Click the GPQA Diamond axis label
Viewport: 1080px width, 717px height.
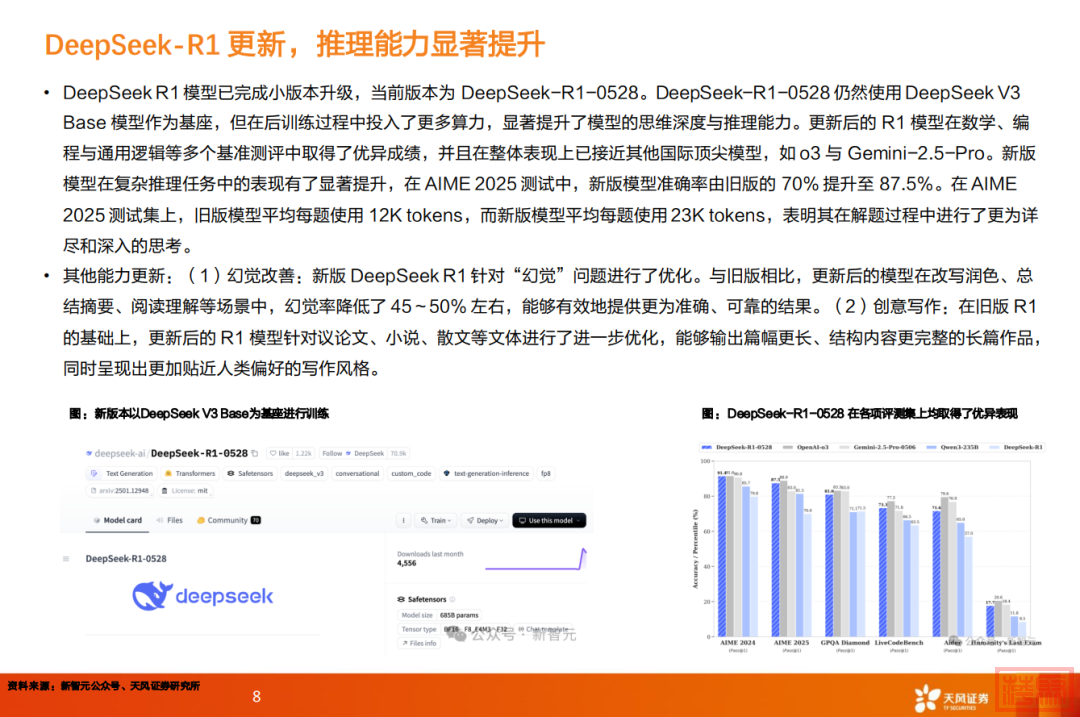(x=845, y=643)
